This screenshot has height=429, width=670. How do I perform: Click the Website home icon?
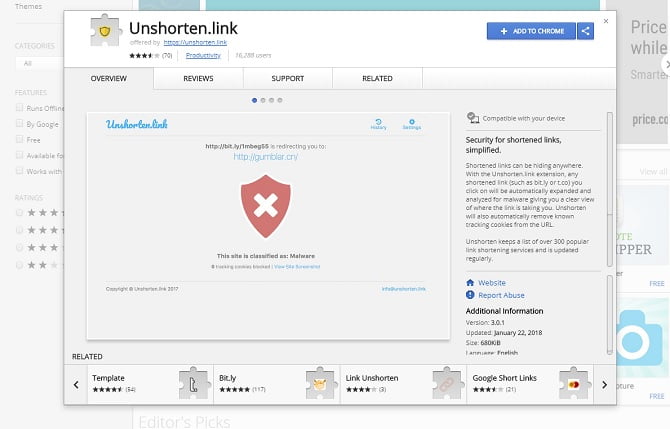click(470, 282)
